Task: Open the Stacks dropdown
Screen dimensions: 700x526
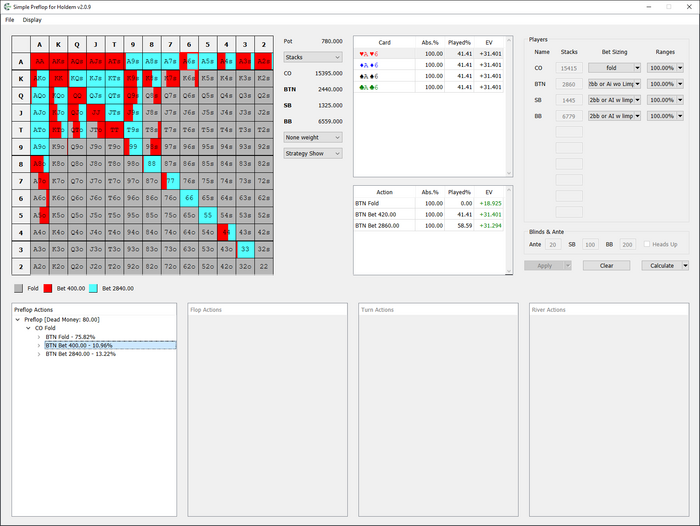Action: [x=313, y=57]
